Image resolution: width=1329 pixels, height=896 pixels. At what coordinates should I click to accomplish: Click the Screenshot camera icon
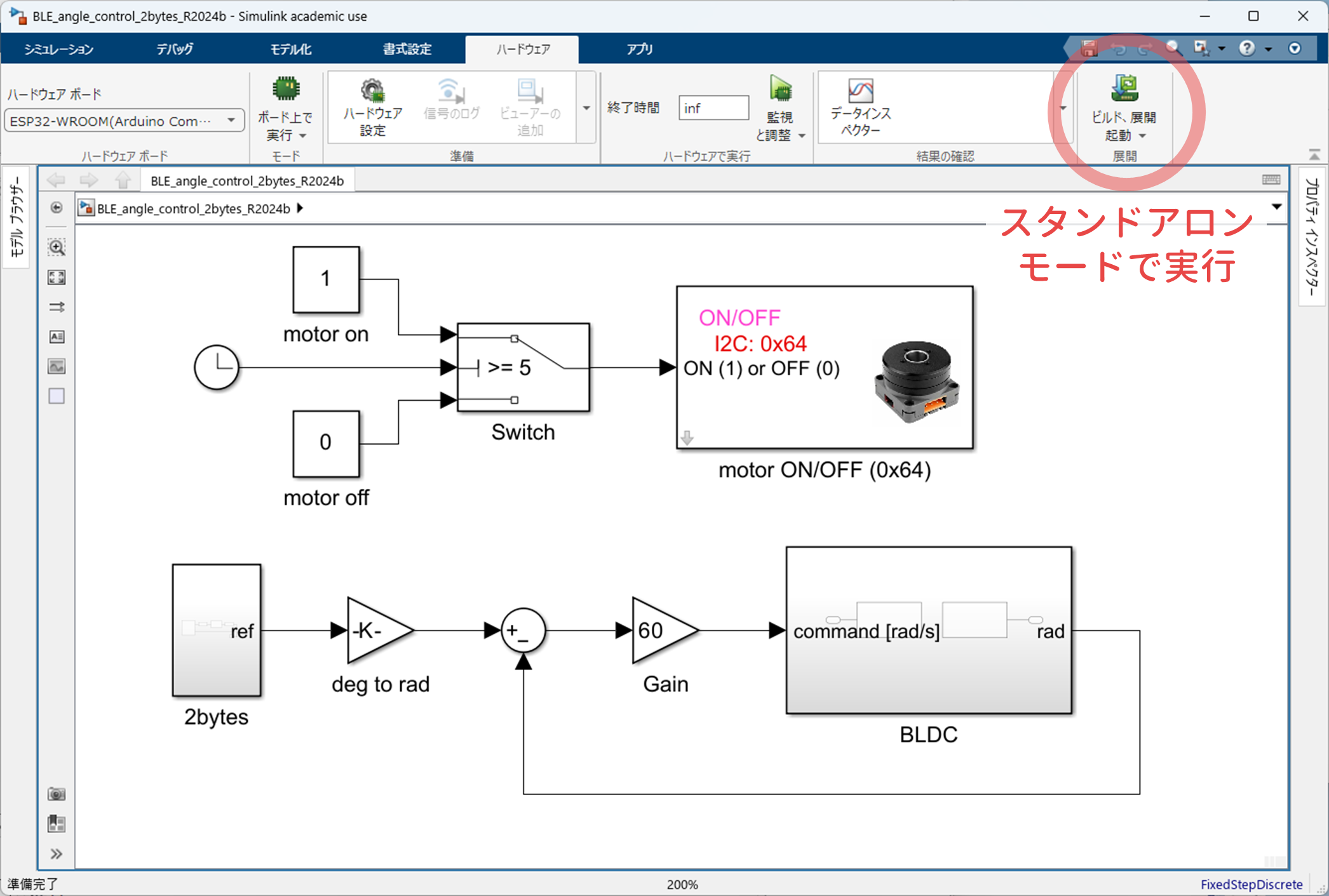click(x=57, y=794)
